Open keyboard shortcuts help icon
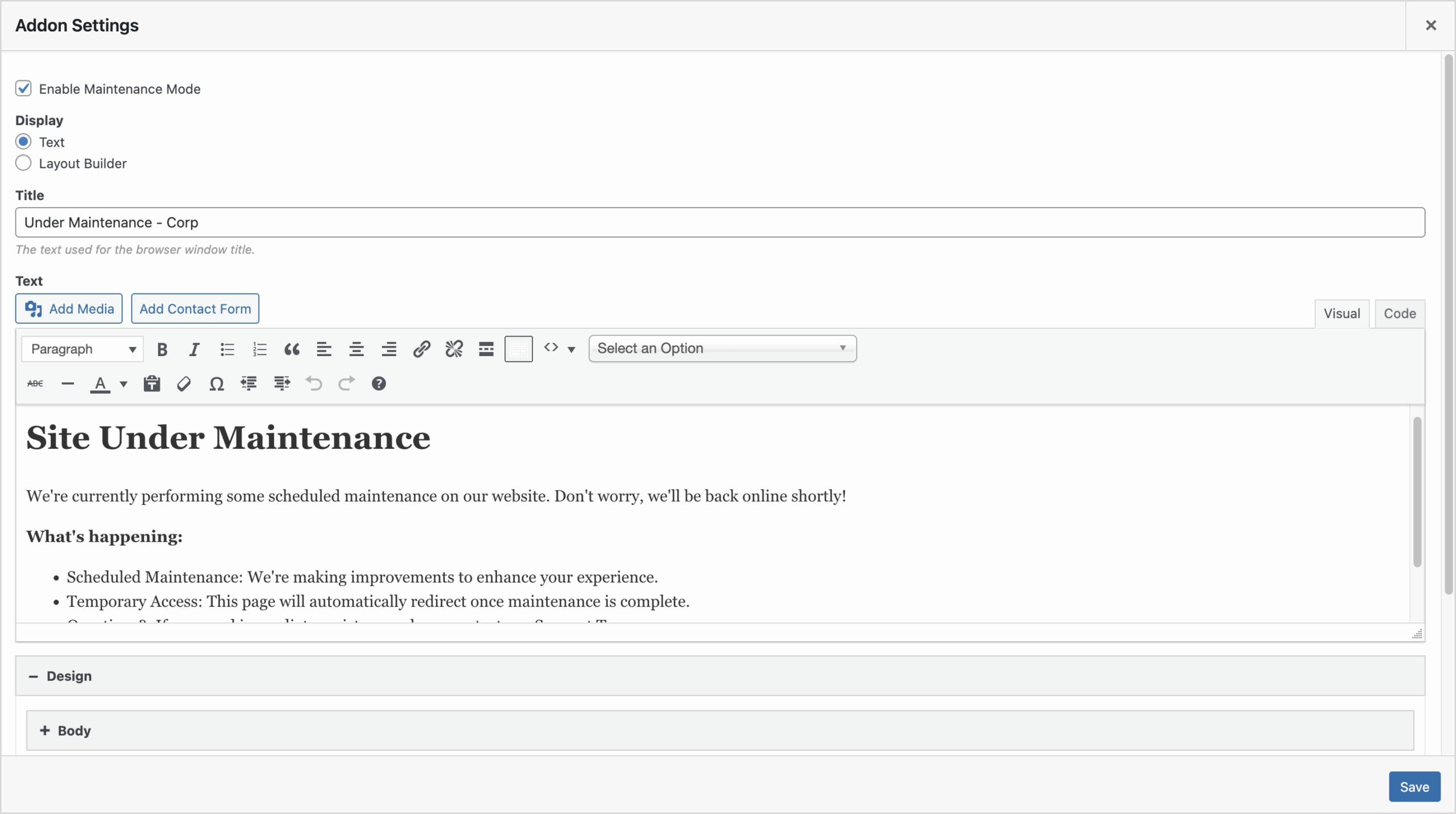Screen dimensions: 1456x814 (x=379, y=384)
